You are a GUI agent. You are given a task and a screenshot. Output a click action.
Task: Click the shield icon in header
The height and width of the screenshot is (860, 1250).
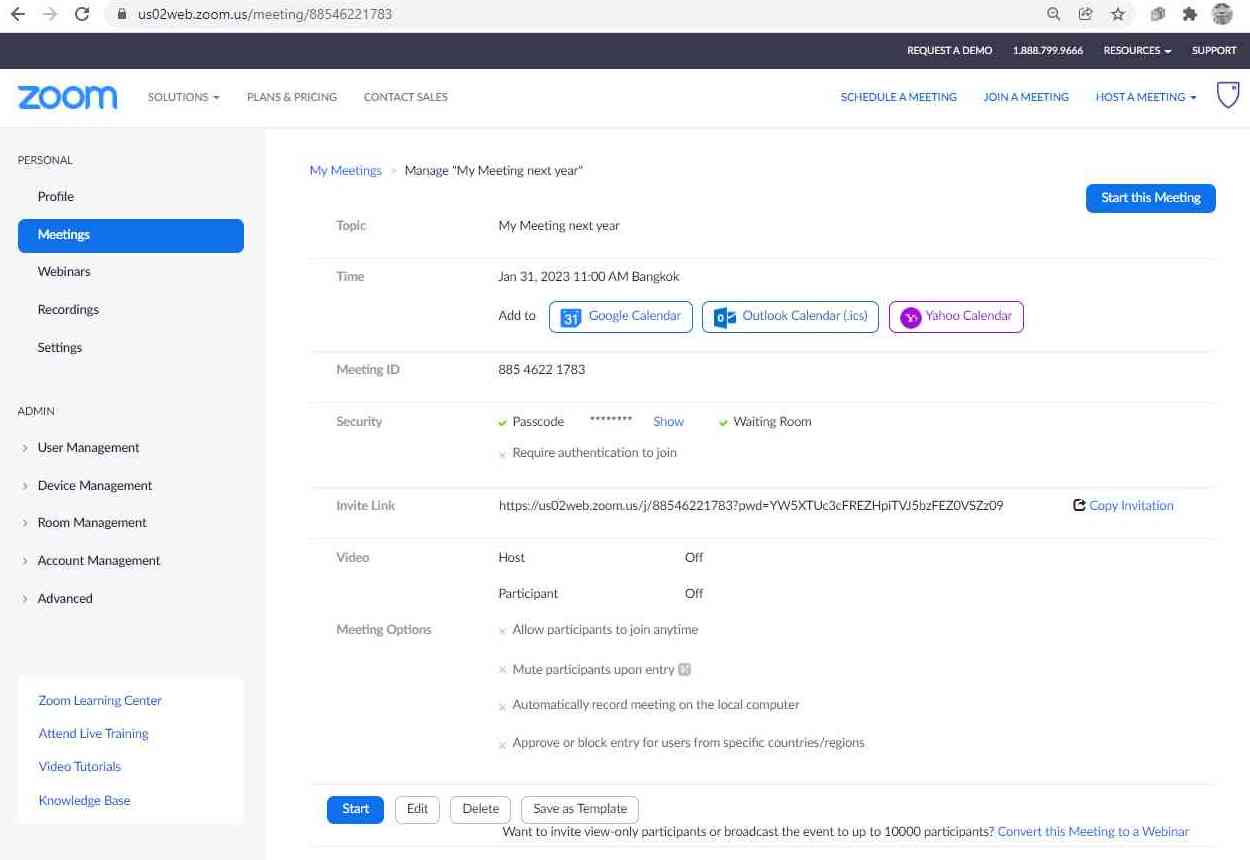[1227, 96]
